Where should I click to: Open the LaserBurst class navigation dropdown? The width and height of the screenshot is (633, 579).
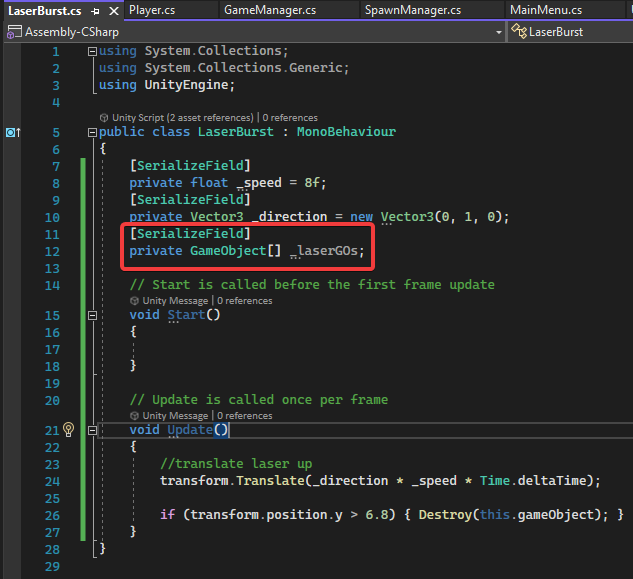tap(570, 32)
